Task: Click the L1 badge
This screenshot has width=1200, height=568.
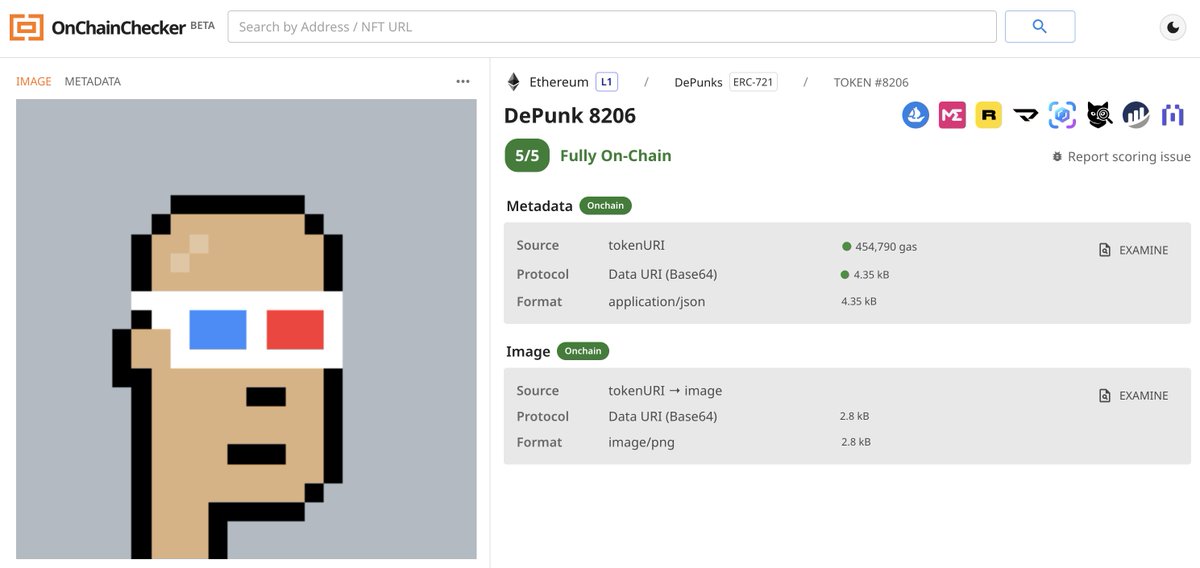Action: click(607, 82)
